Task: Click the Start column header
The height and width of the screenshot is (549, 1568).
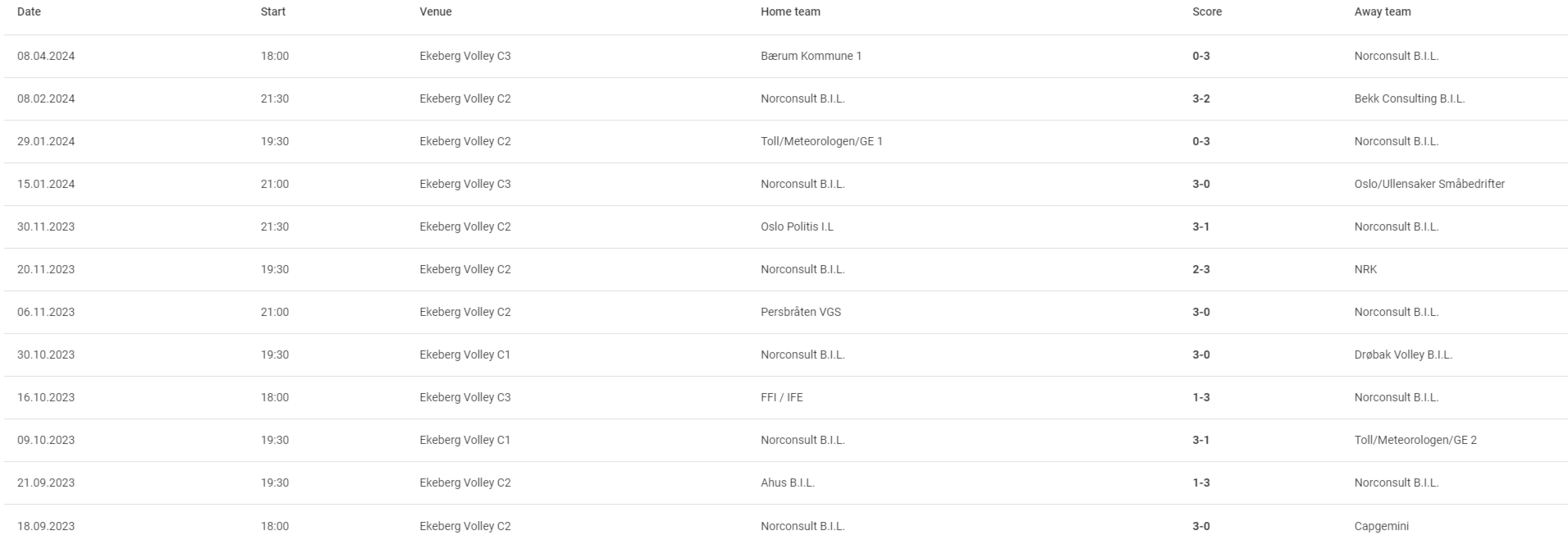Action: click(x=273, y=11)
